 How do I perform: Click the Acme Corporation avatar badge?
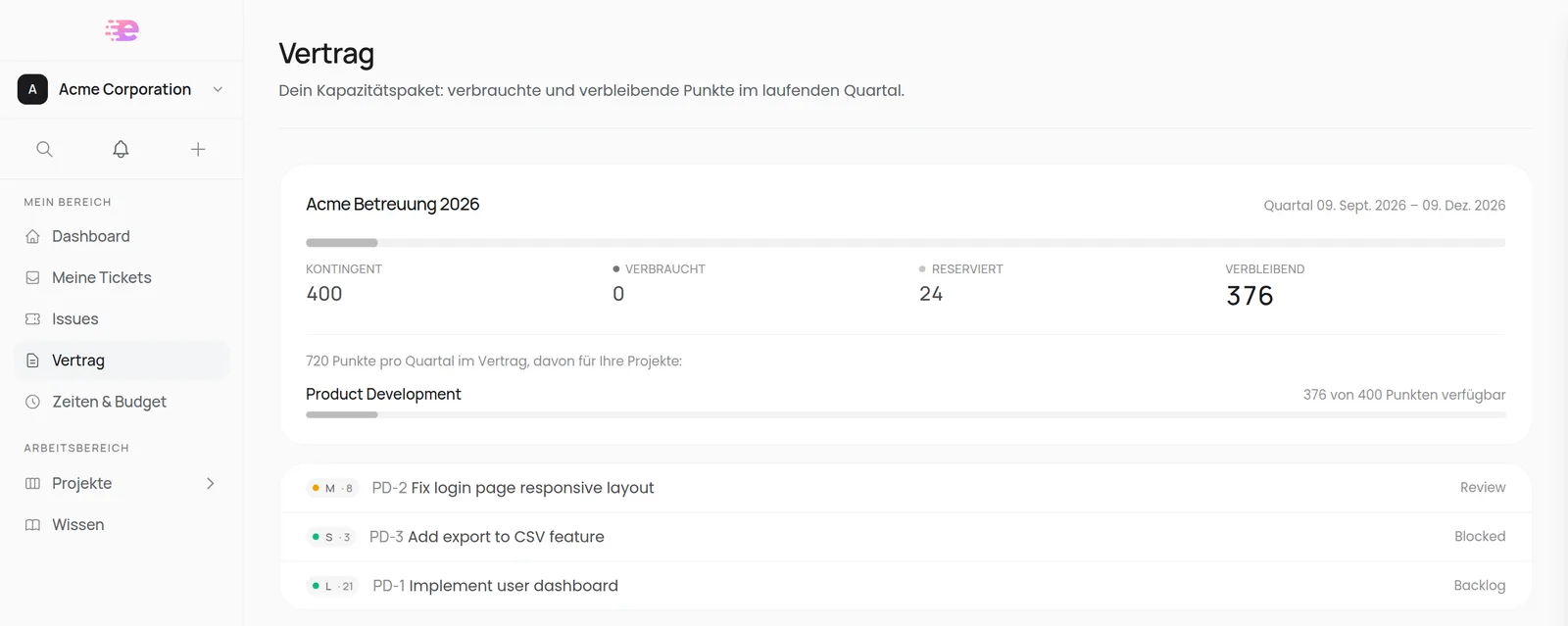coord(32,89)
